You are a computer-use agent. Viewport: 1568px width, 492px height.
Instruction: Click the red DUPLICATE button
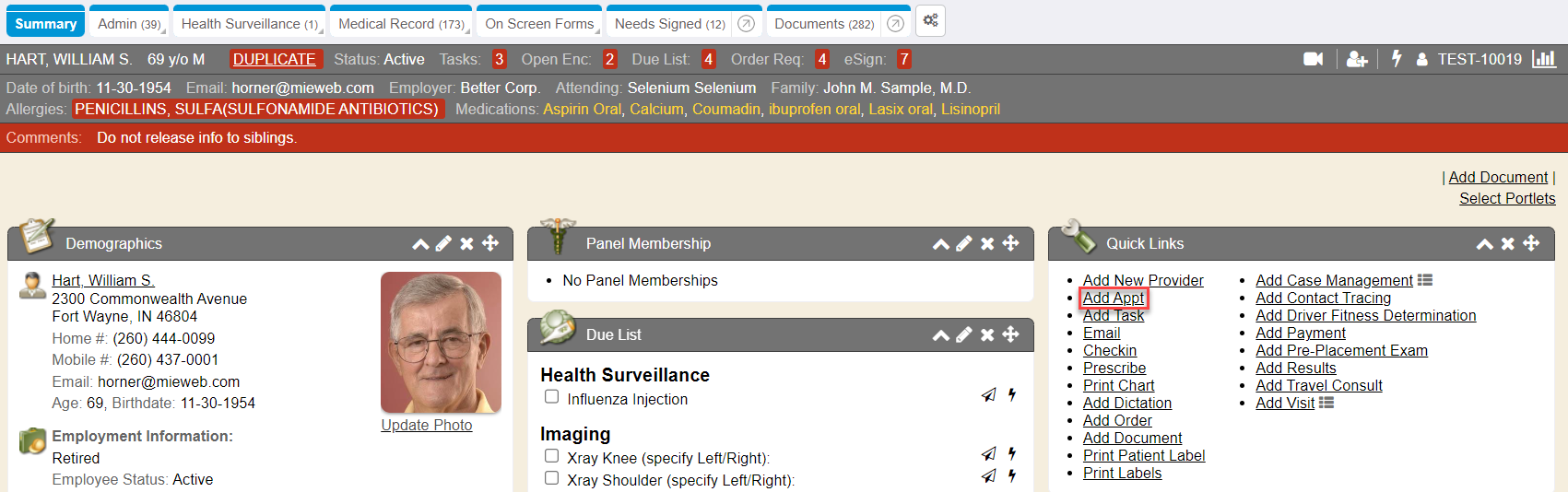[275, 59]
